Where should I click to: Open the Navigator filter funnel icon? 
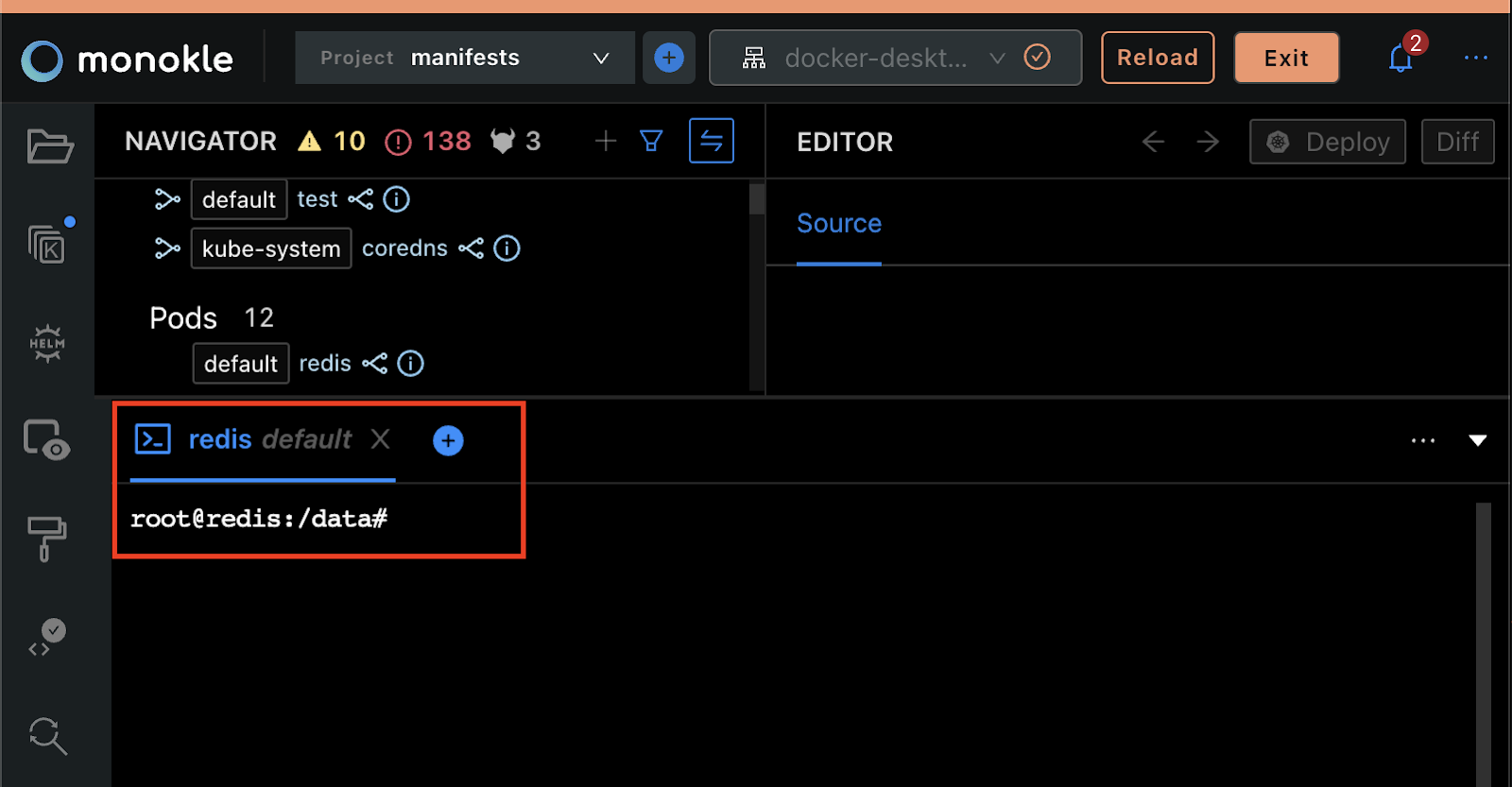(x=651, y=141)
